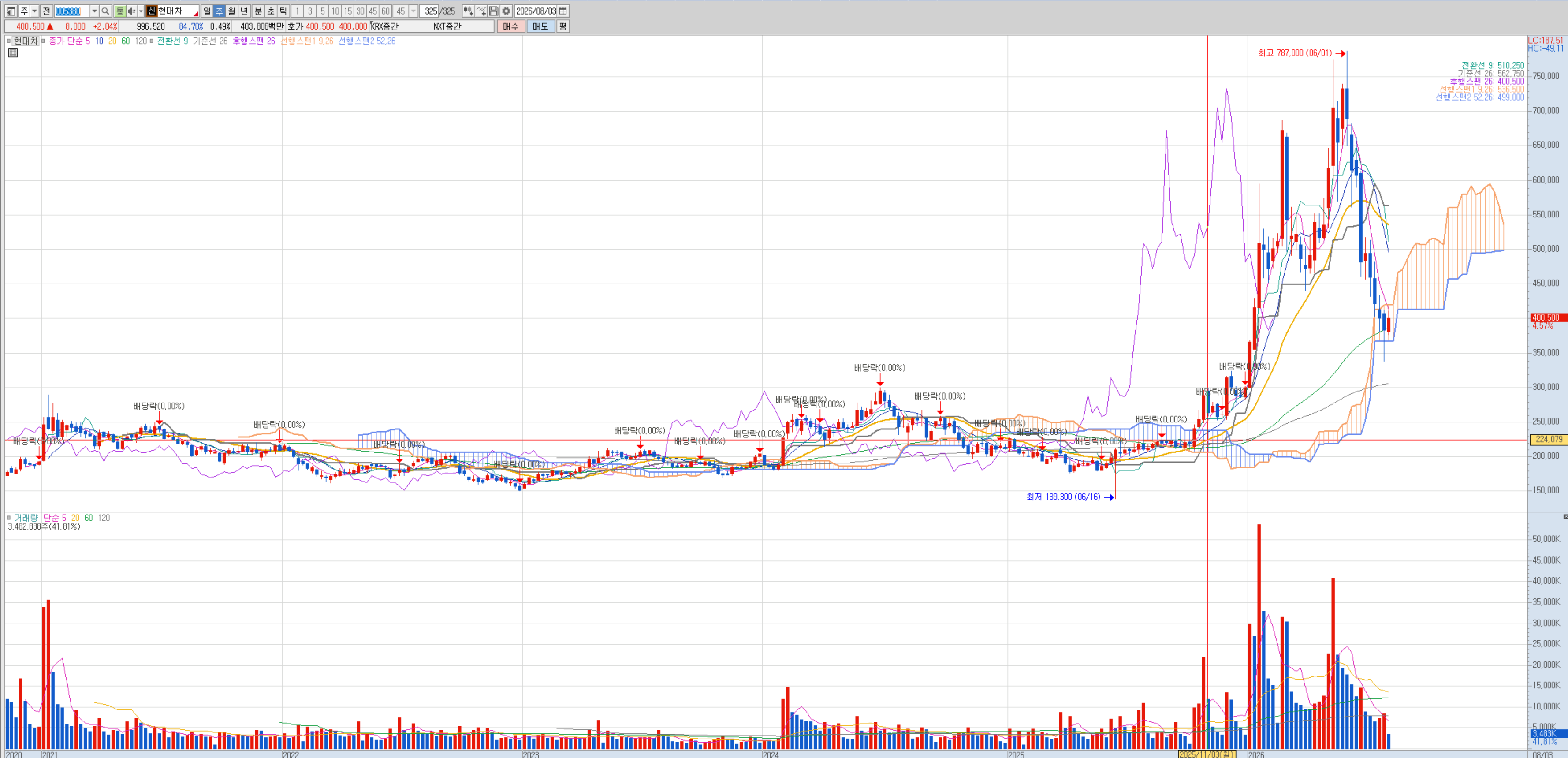Click the red 매수 buy button
Screen dimensions: 1568x758
click(x=511, y=26)
